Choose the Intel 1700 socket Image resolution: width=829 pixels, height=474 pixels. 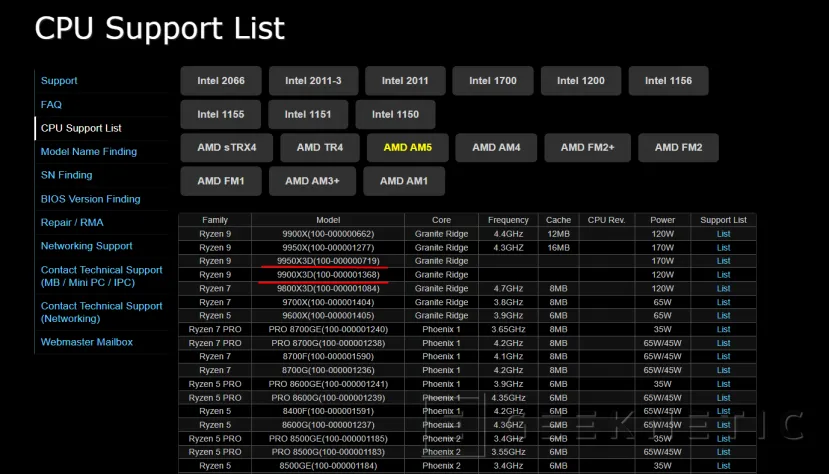pos(493,81)
